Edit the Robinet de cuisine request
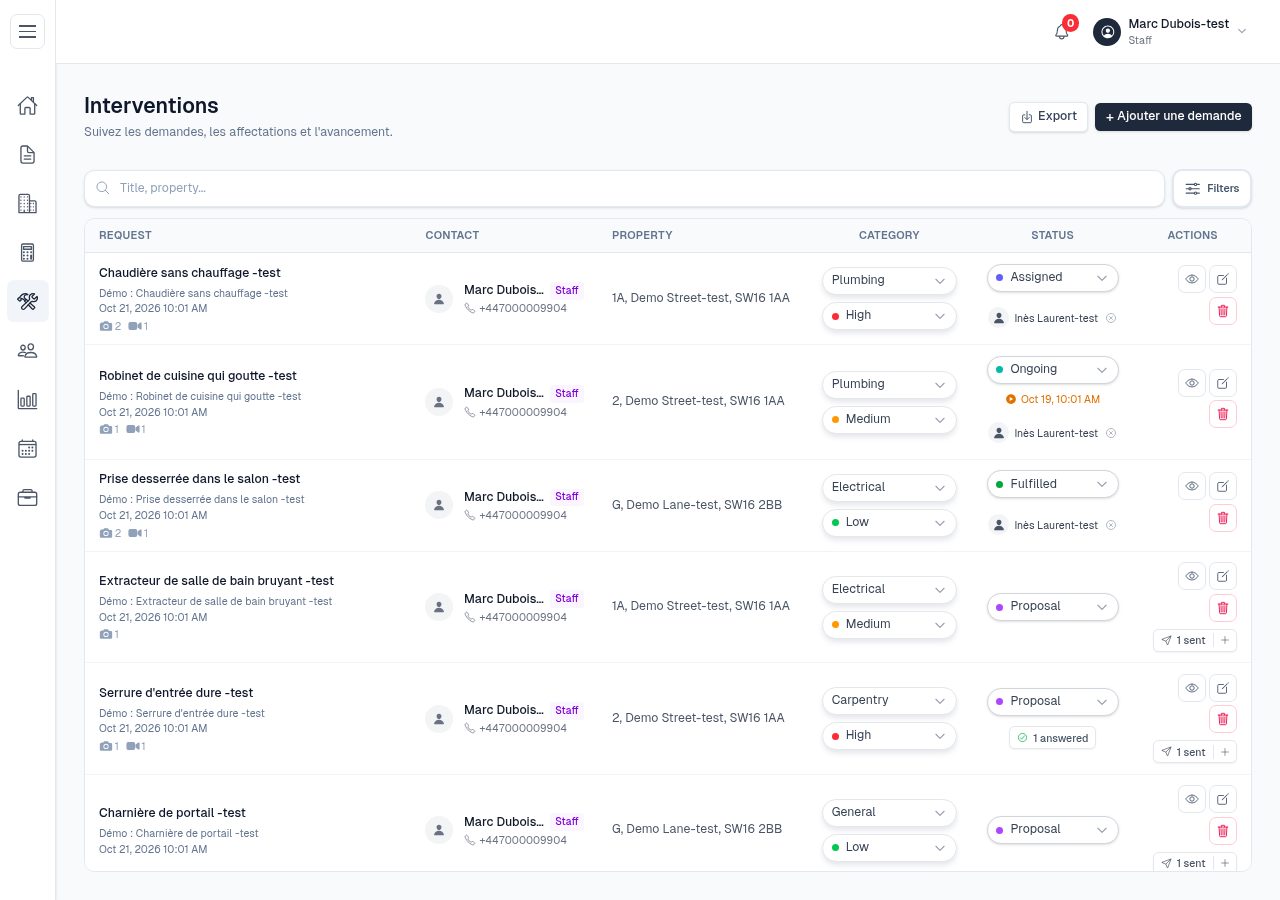The width and height of the screenshot is (1280, 900). [1222, 383]
